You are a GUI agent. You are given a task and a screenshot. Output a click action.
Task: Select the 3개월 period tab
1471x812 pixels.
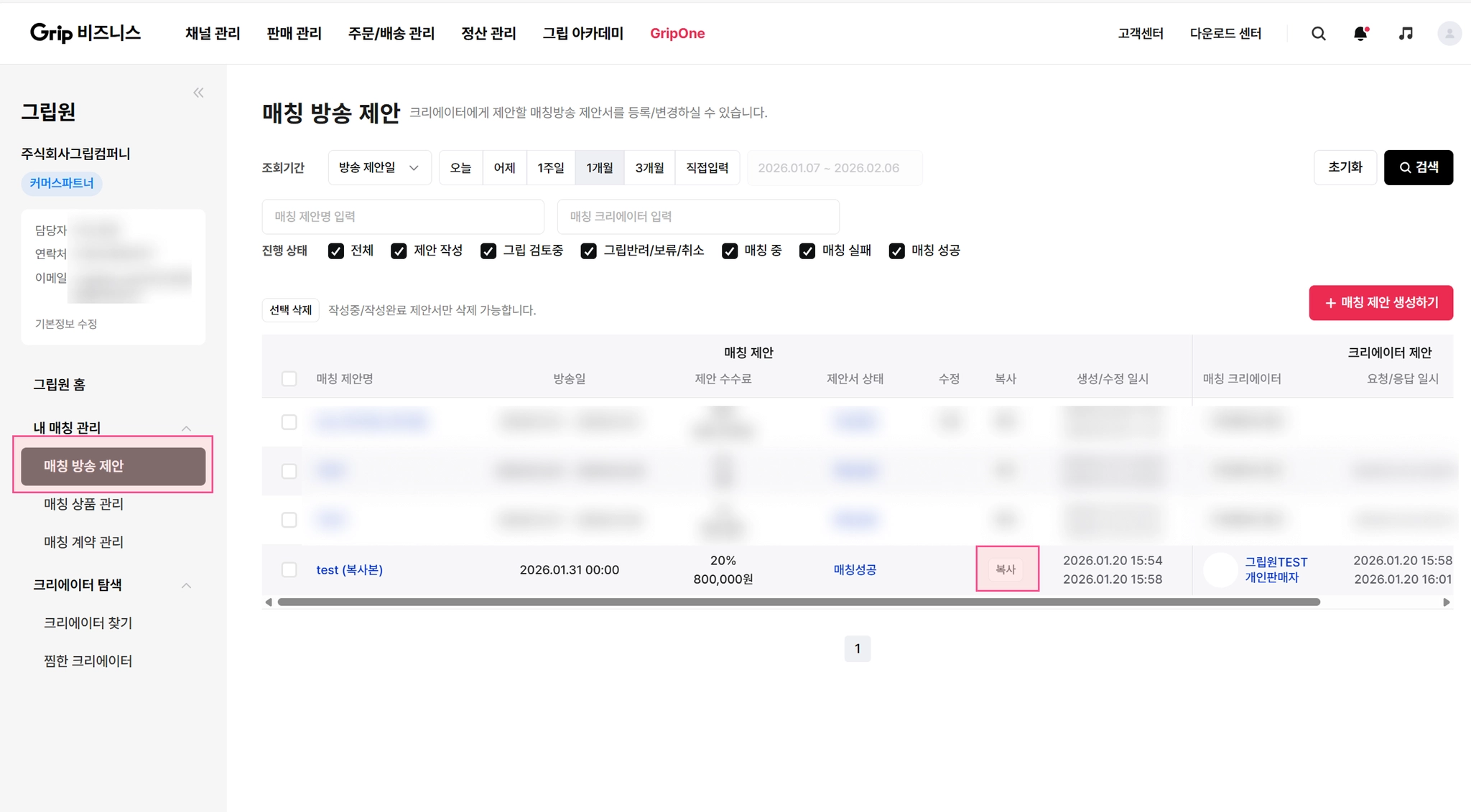(x=649, y=167)
